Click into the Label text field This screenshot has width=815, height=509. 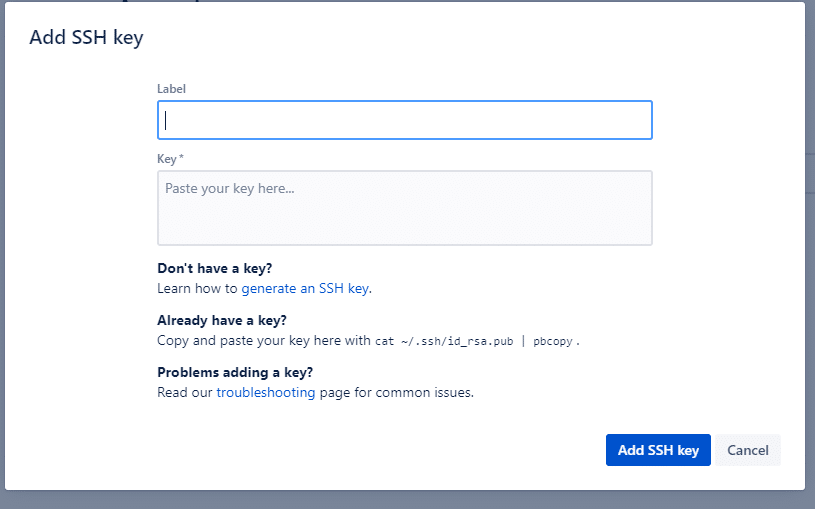[x=404, y=120]
